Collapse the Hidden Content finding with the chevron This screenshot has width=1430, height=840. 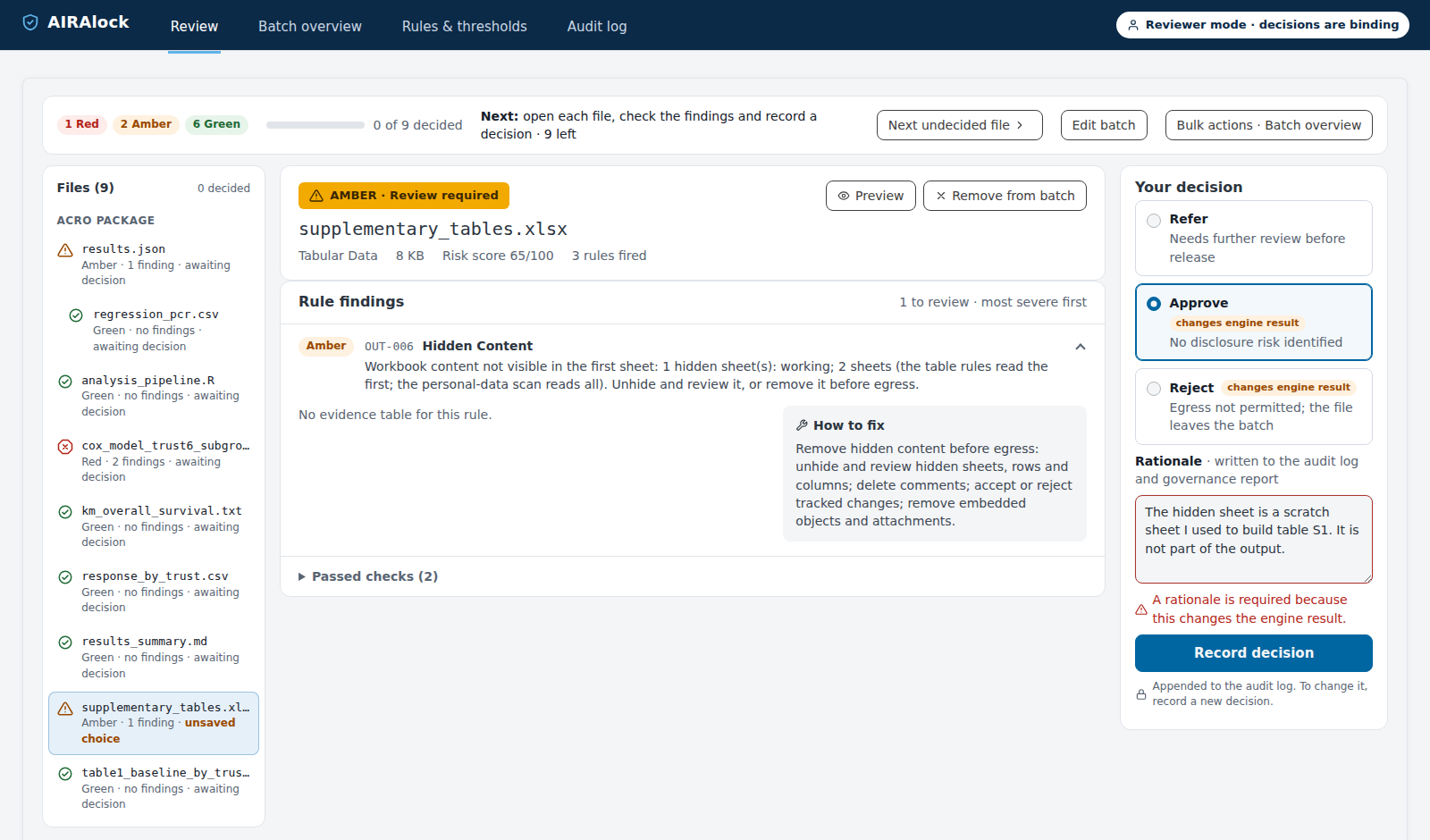click(1081, 347)
